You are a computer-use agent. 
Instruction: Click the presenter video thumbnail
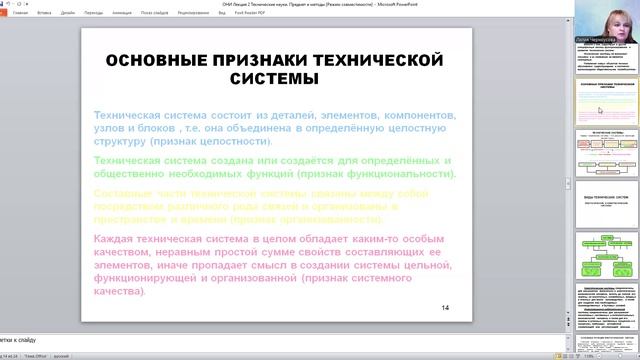click(607, 21)
